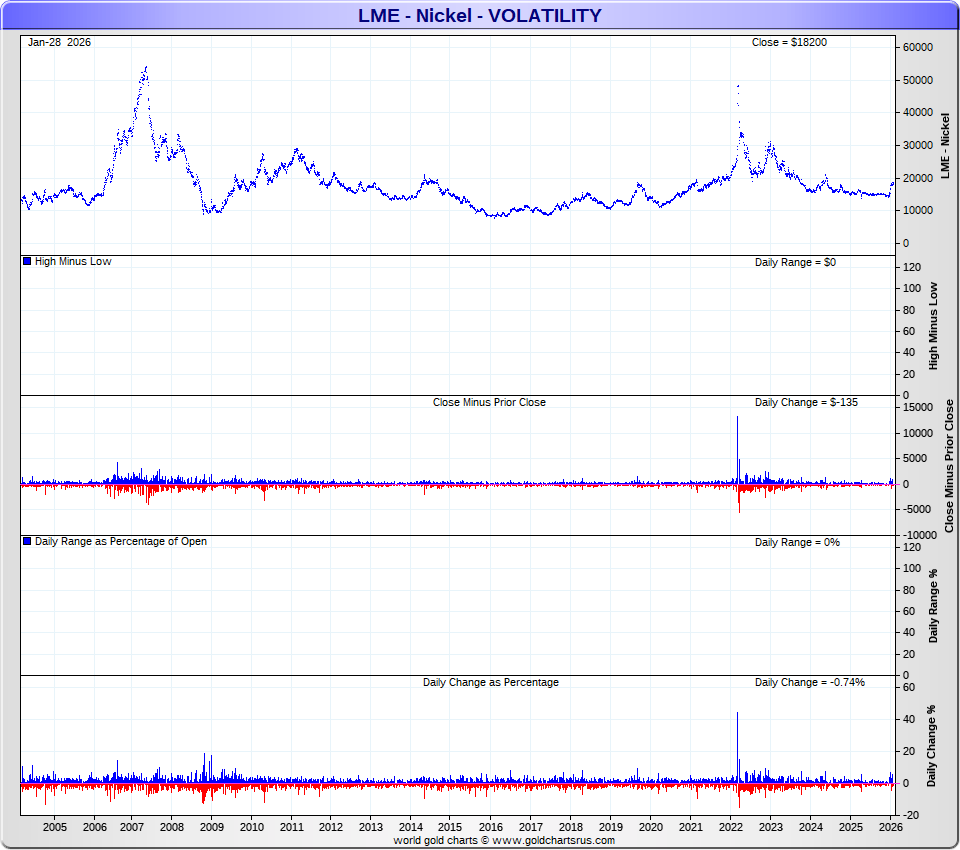Click the 40000 price axis tick label
The image size is (960, 850).
click(918, 113)
